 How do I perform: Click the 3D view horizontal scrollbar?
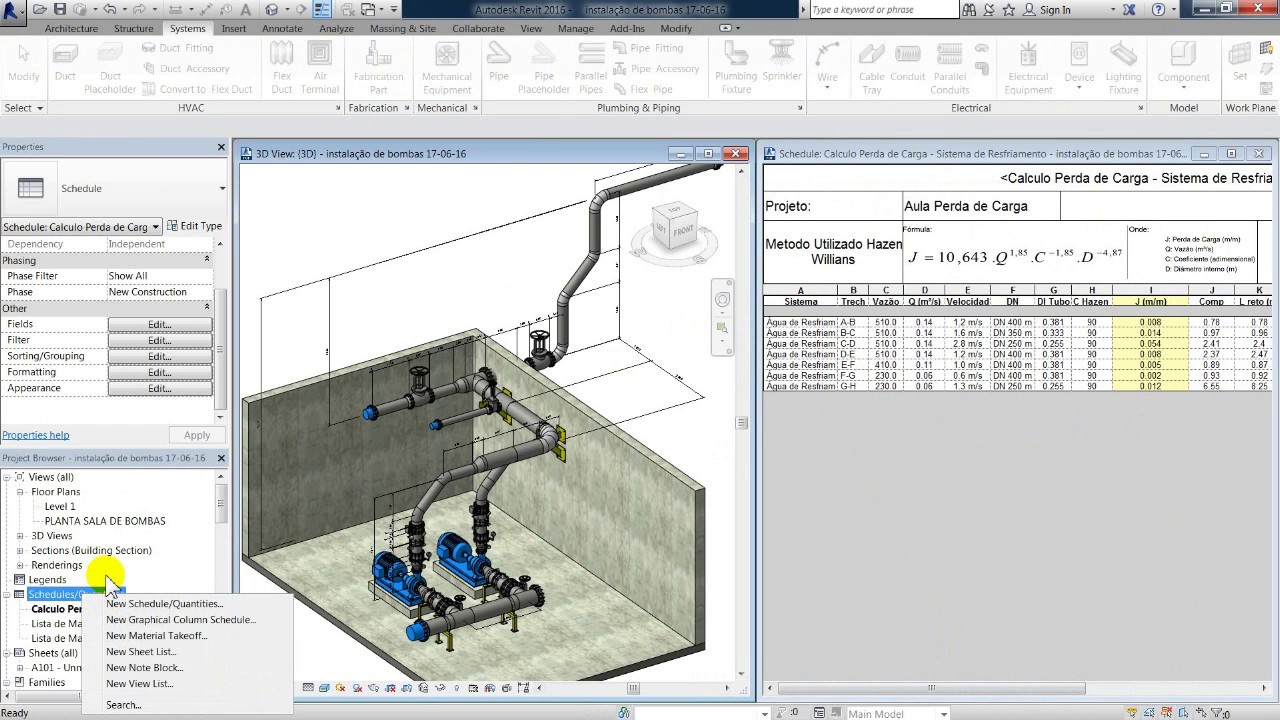pos(632,688)
